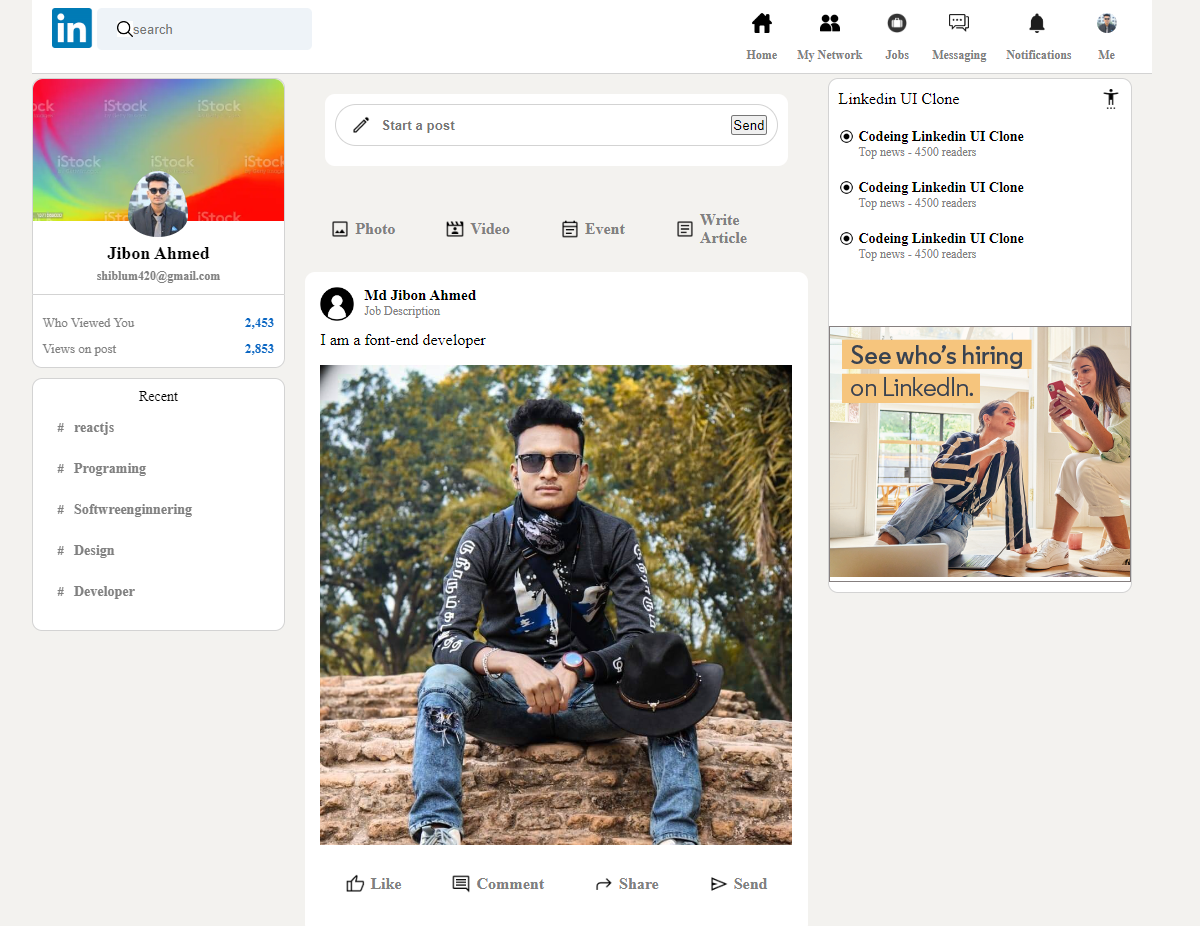1200x926 pixels.
Task: Select the third Codeing Linkedin UI Clone radio
Action: tap(846, 238)
